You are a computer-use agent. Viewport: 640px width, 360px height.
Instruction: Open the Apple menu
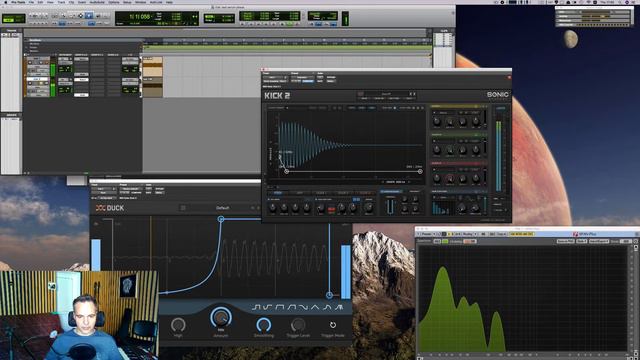click(x=5, y=2)
